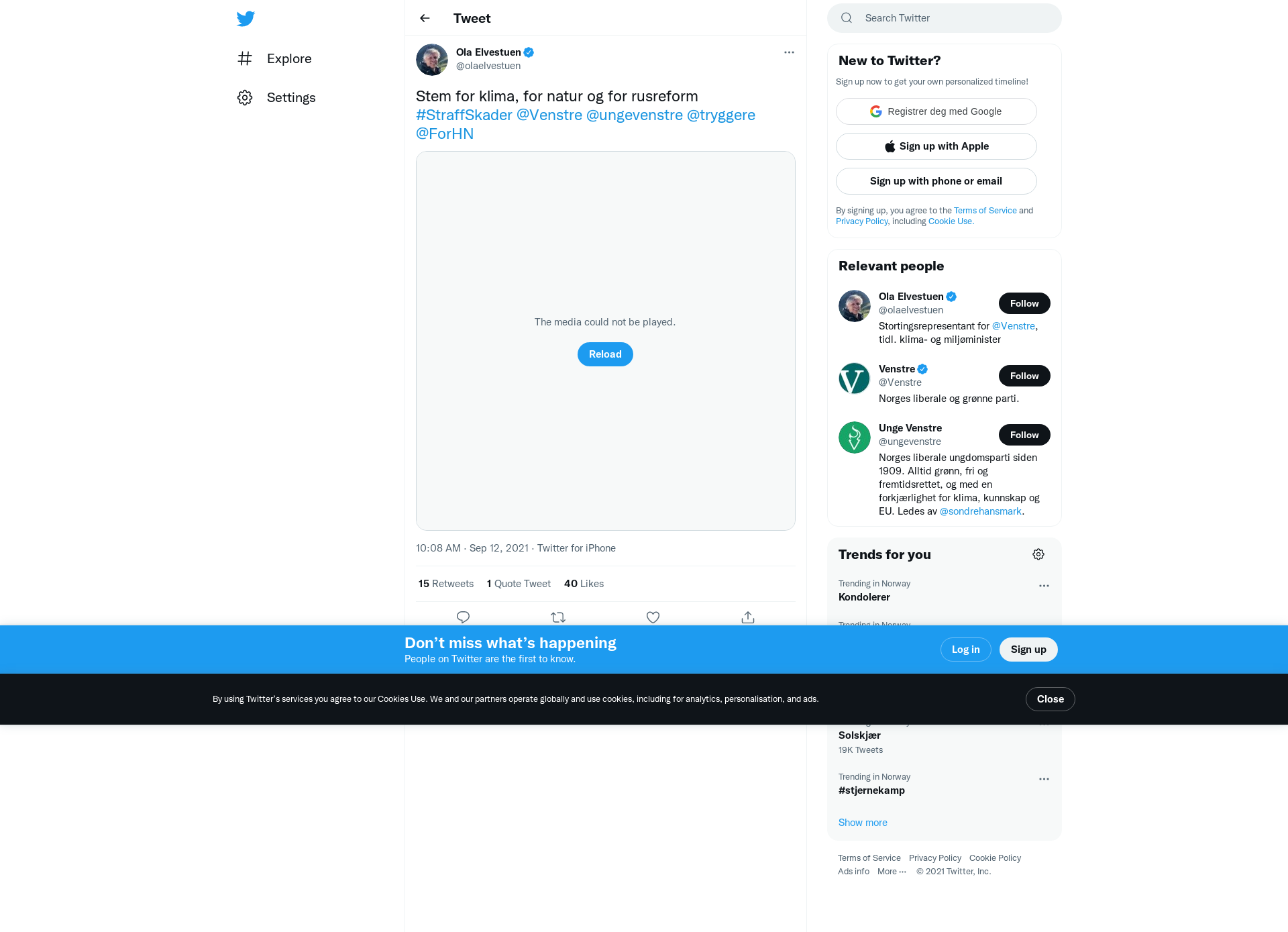Image resolution: width=1288 pixels, height=932 pixels.
Task: Follow Unge Venstre account
Action: (1024, 435)
